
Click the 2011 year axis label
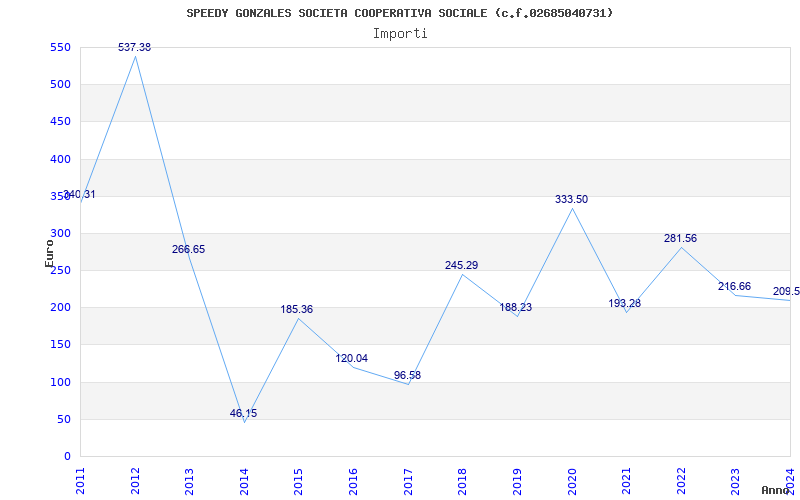(x=81, y=481)
